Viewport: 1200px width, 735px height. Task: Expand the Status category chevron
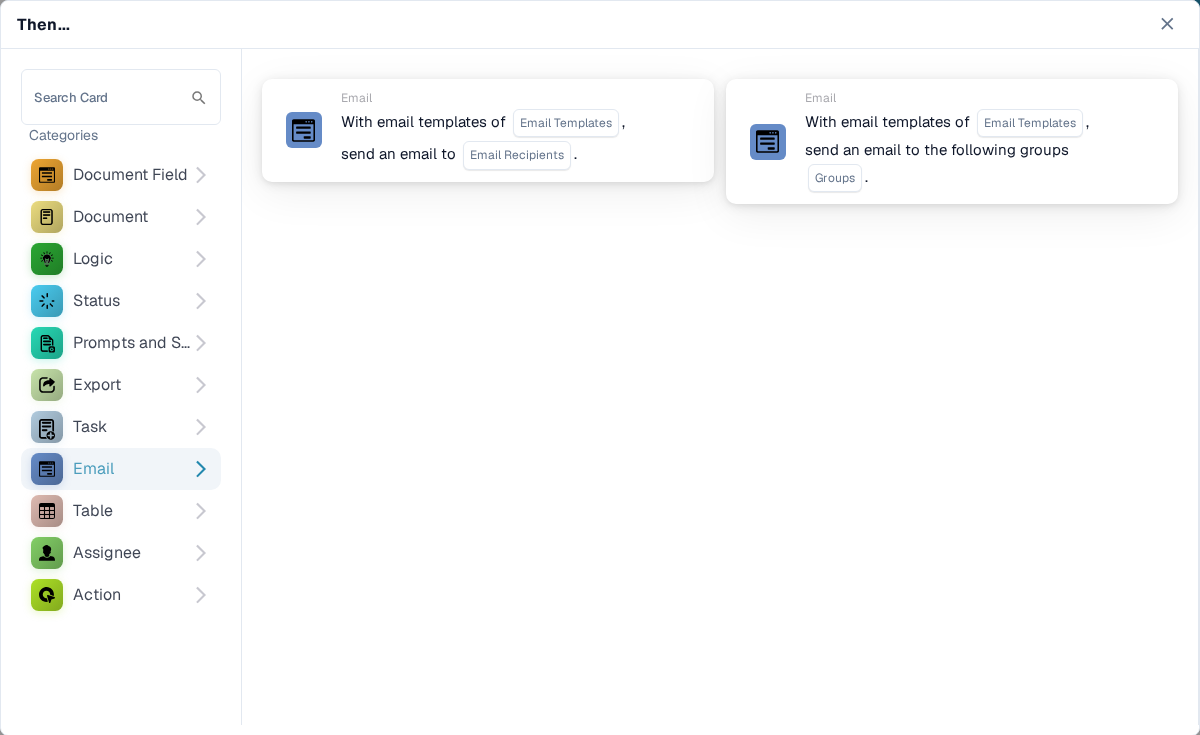tap(201, 301)
